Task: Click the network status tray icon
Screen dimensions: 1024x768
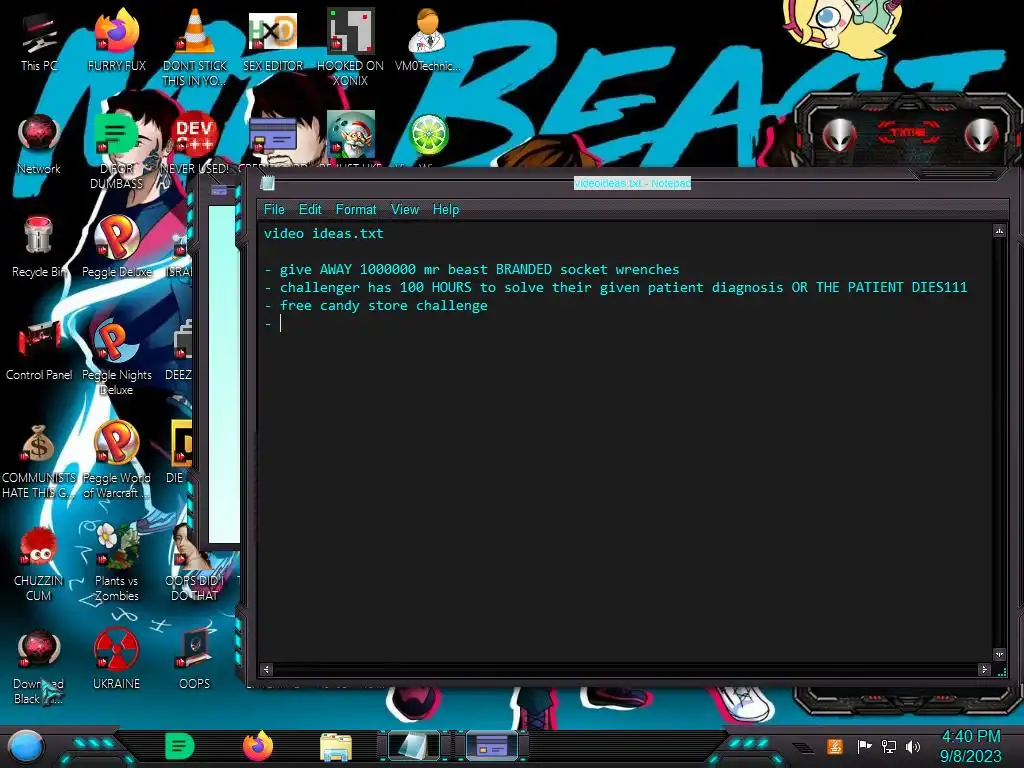Action: click(x=888, y=746)
